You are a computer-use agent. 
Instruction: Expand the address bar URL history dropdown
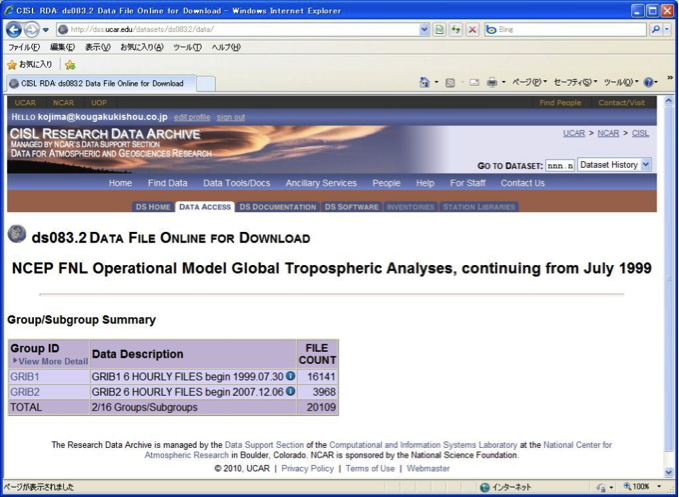coord(424,29)
